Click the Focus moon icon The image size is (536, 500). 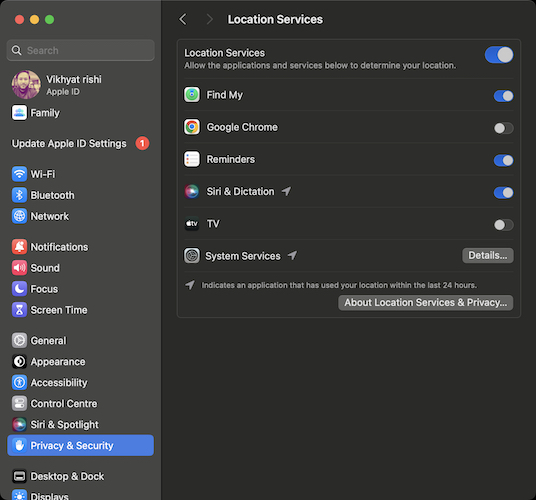click(x=19, y=289)
